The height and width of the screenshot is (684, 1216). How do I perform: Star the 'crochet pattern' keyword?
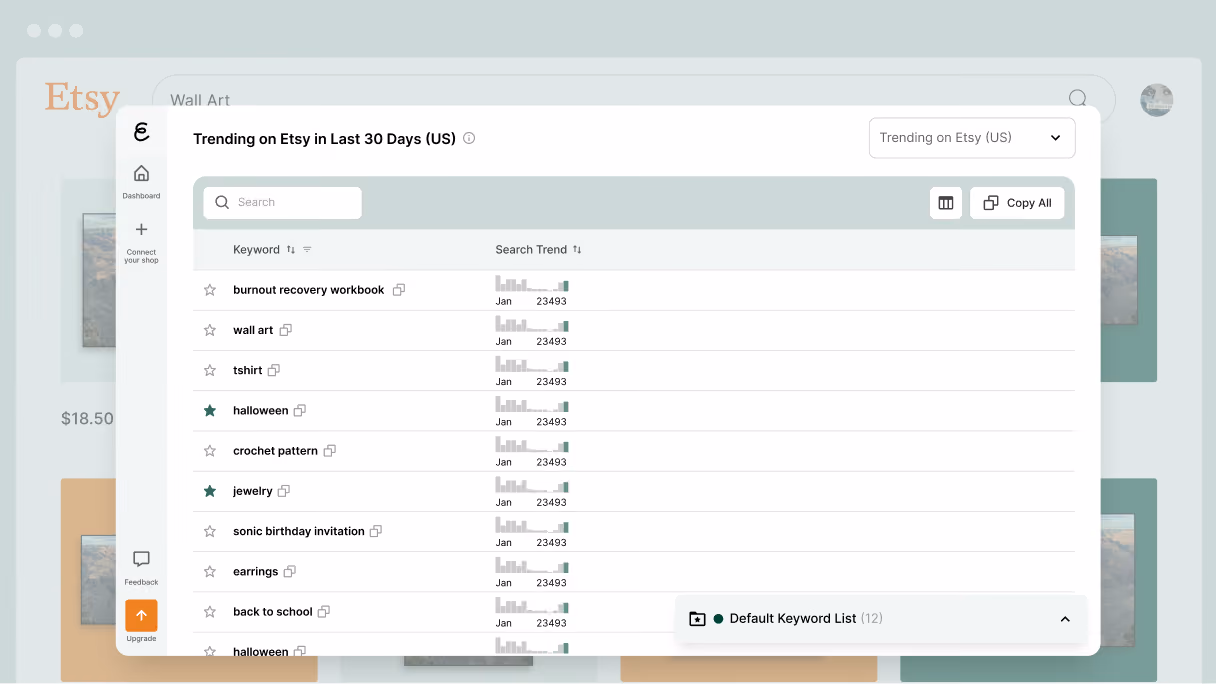[210, 451]
